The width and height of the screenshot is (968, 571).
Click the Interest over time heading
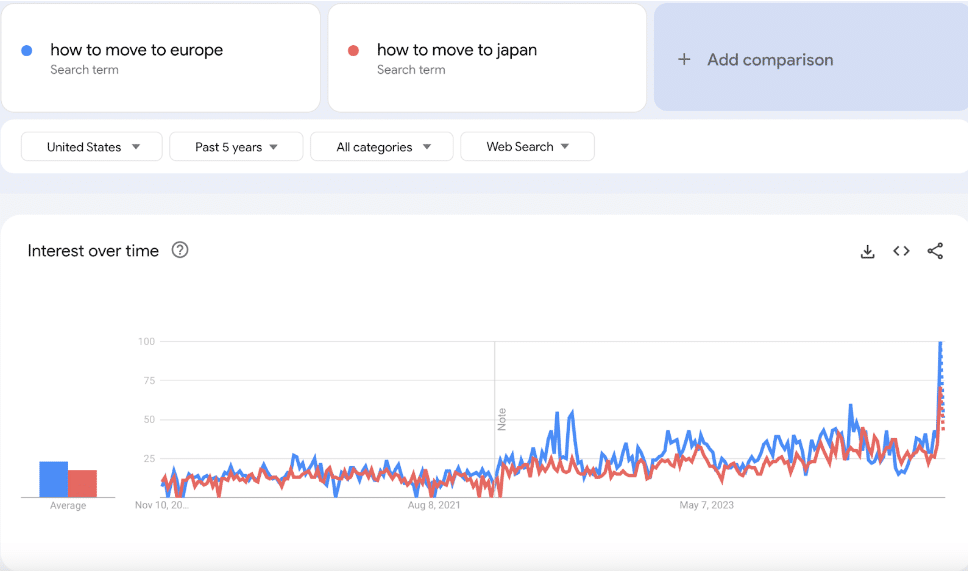click(x=93, y=251)
